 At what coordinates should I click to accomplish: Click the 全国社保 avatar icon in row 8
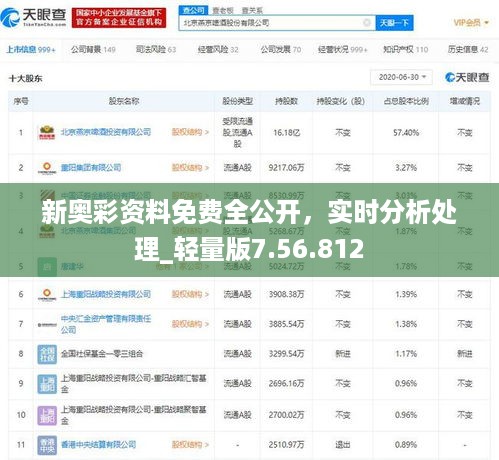[47, 354]
